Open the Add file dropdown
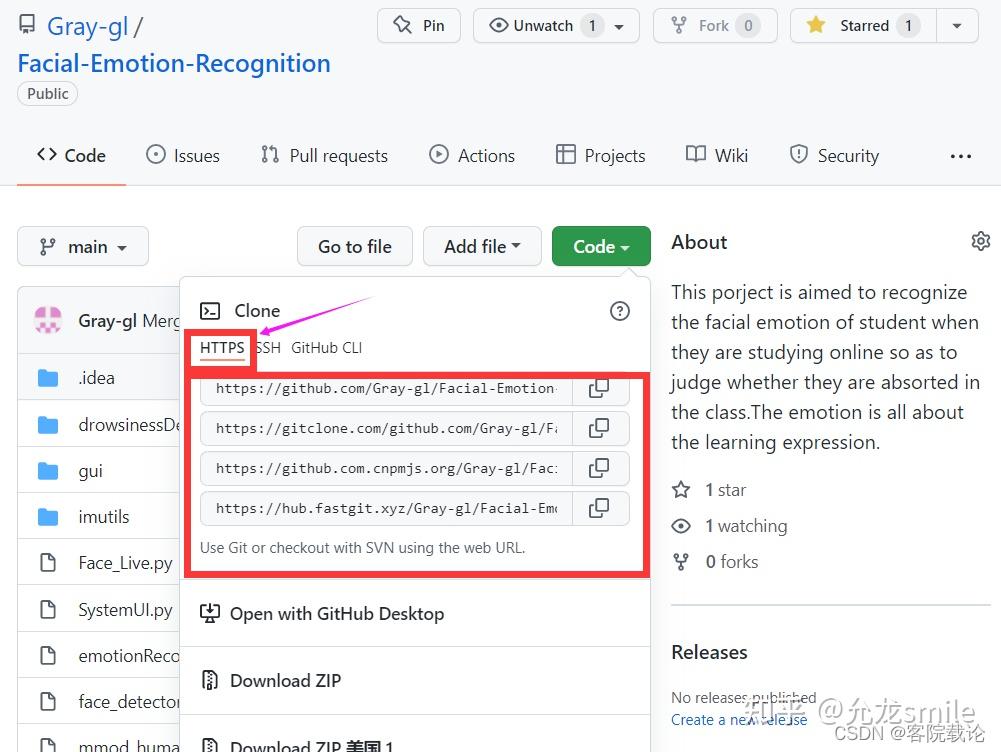Image resolution: width=1001 pixels, height=752 pixels. [482, 246]
